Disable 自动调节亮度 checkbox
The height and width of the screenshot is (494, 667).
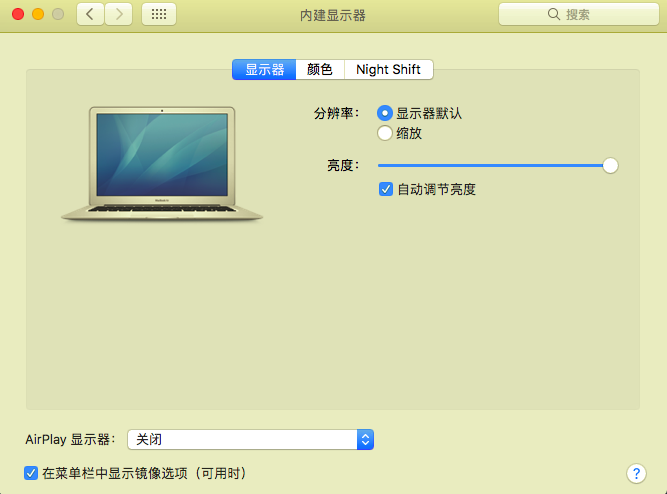[x=386, y=189]
